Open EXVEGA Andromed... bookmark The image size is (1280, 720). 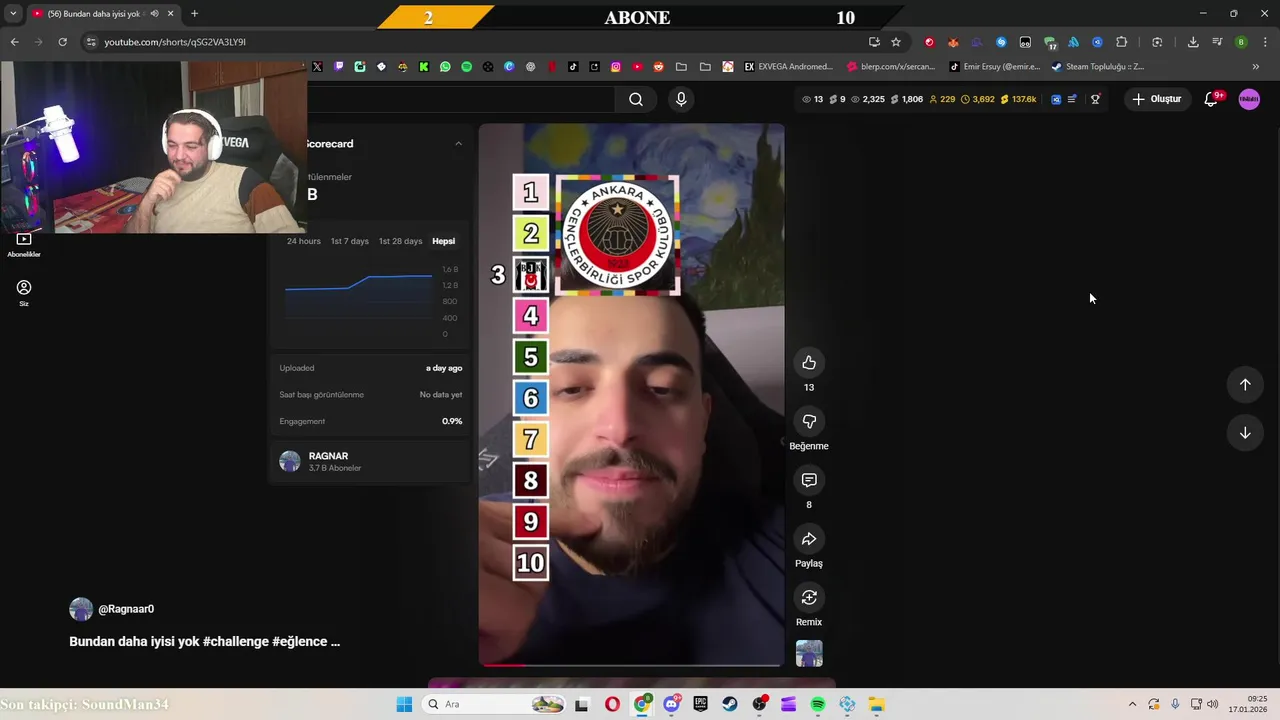click(788, 67)
